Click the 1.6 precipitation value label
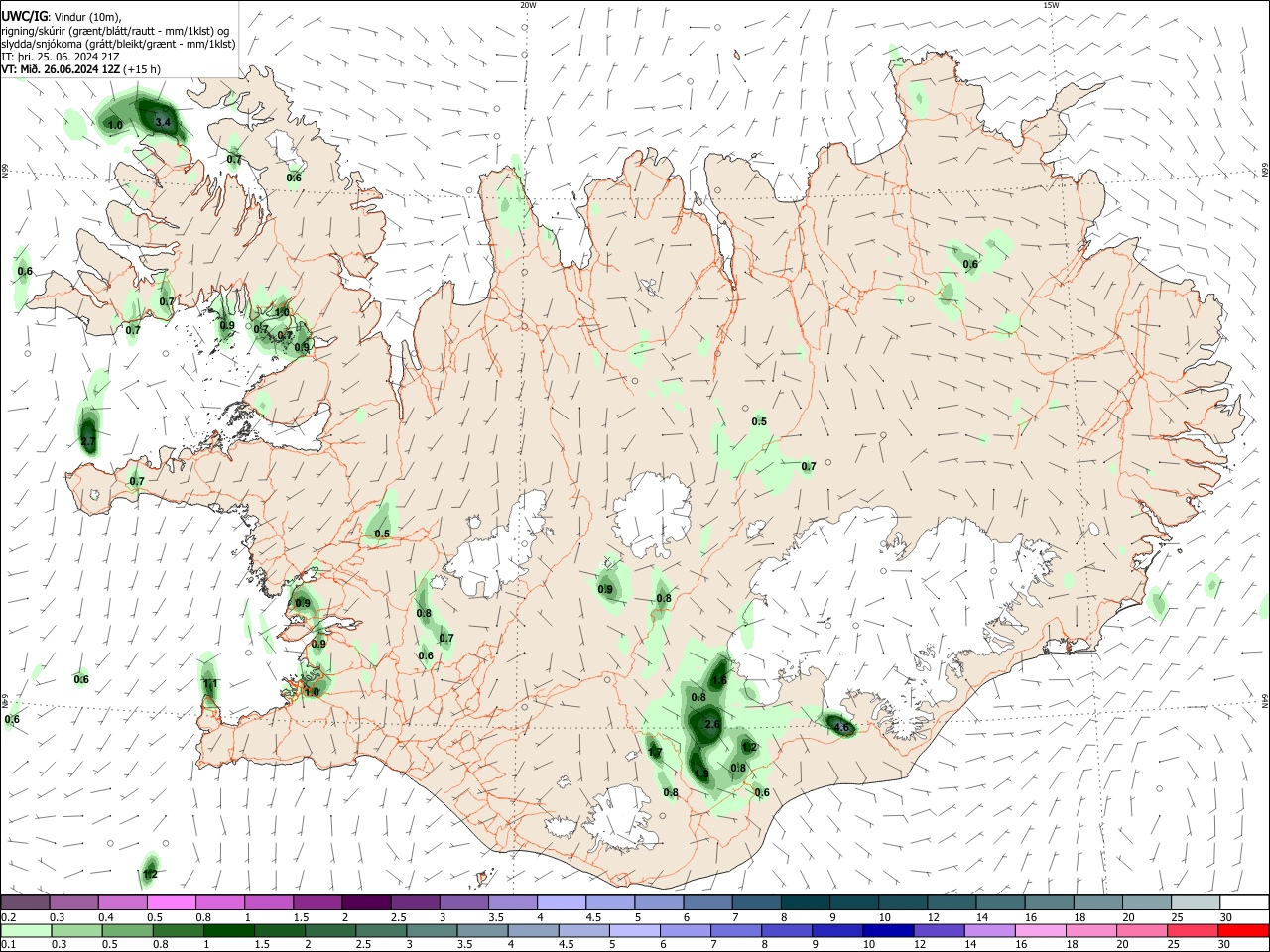 [x=719, y=681]
